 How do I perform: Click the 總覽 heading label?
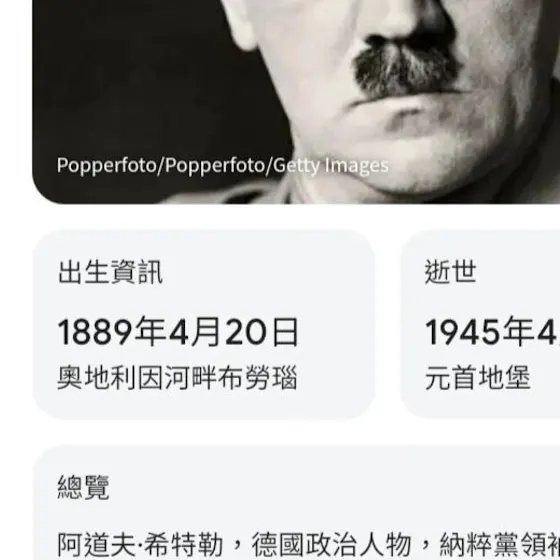[x=83, y=488]
